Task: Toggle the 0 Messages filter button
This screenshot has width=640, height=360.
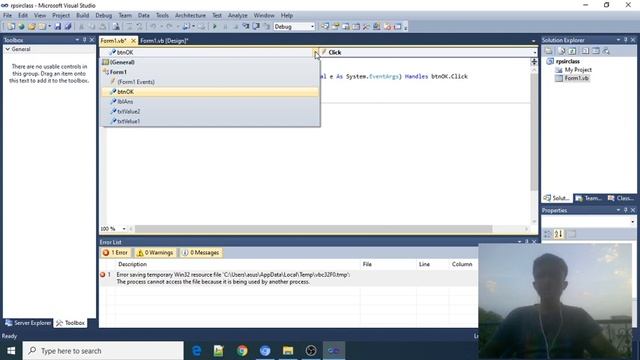Action: click(201, 253)
